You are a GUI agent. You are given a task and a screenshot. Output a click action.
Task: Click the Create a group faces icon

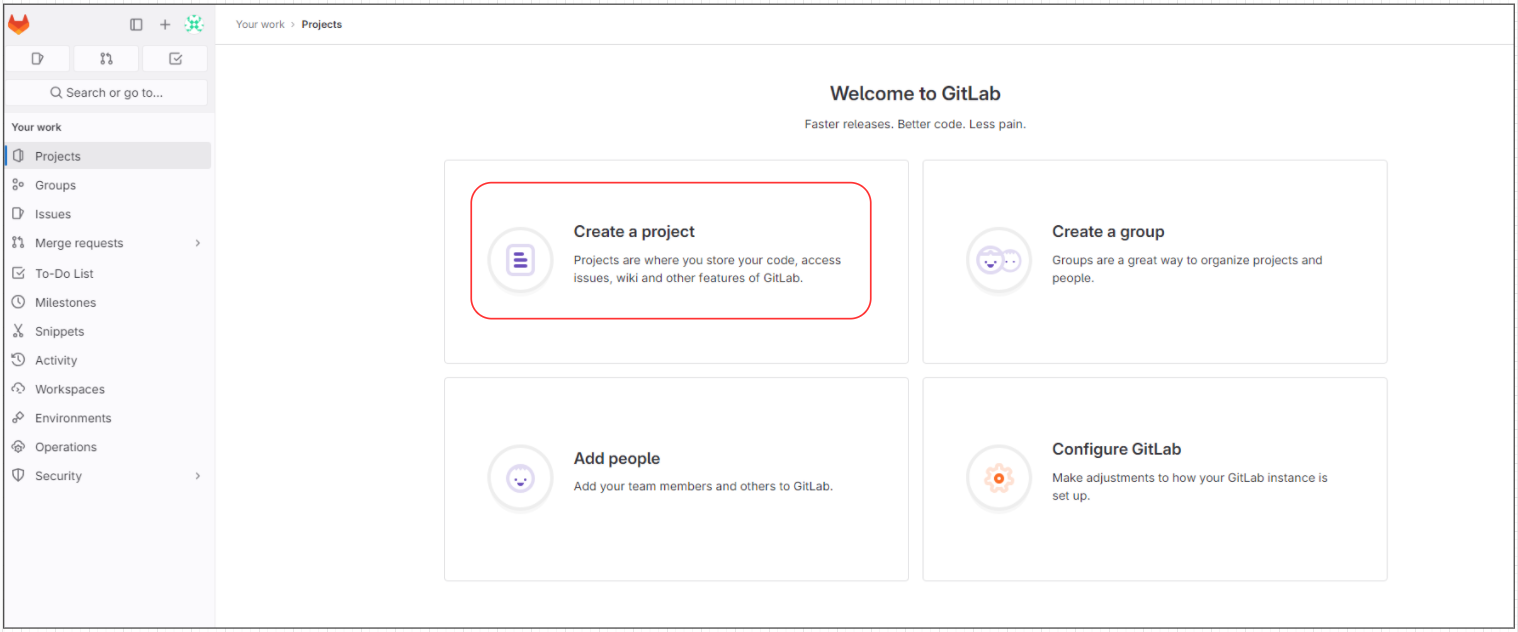(x=998, y=260)
